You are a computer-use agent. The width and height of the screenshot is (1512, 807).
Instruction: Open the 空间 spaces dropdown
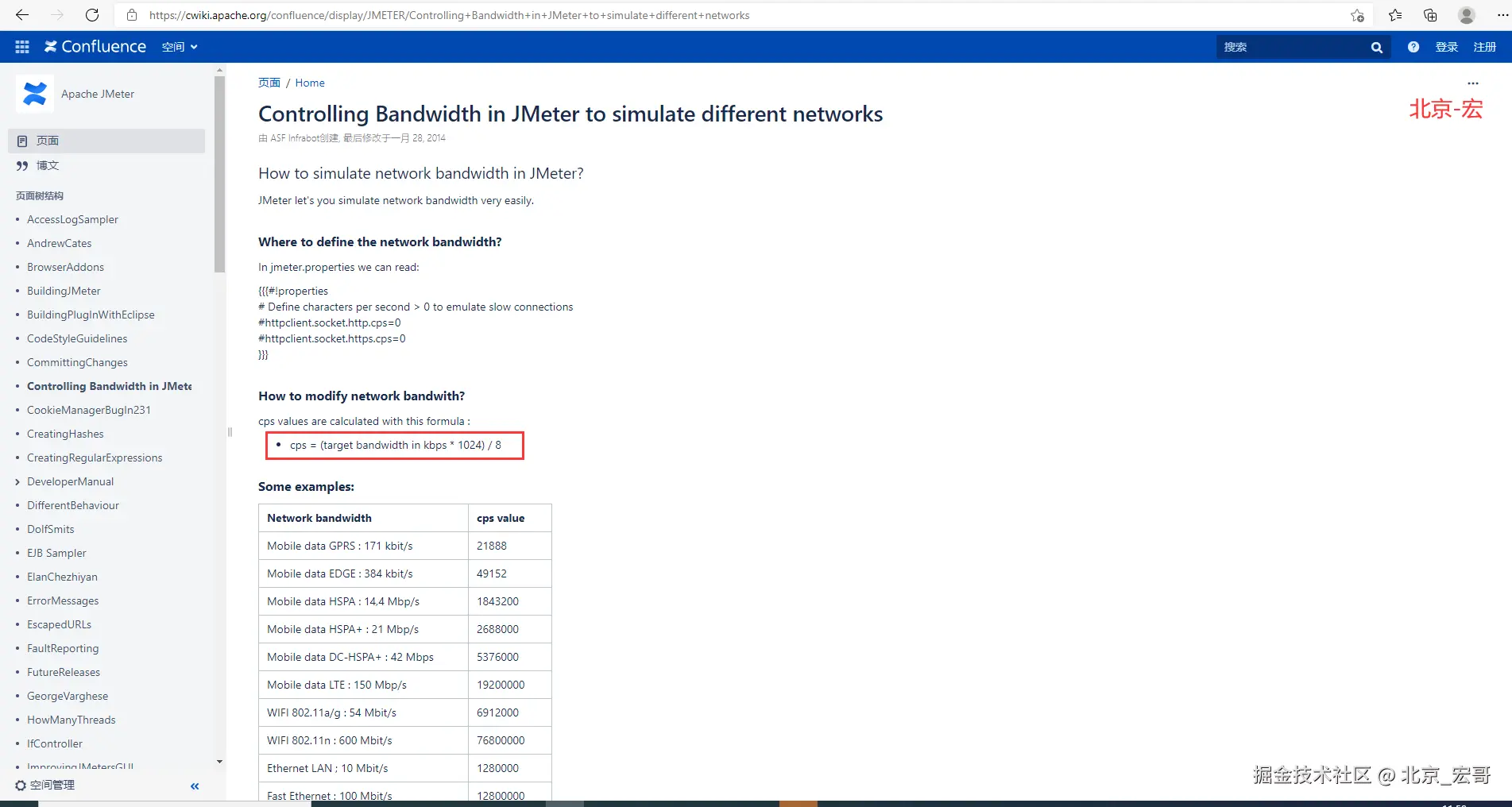[x=180, y=47]
